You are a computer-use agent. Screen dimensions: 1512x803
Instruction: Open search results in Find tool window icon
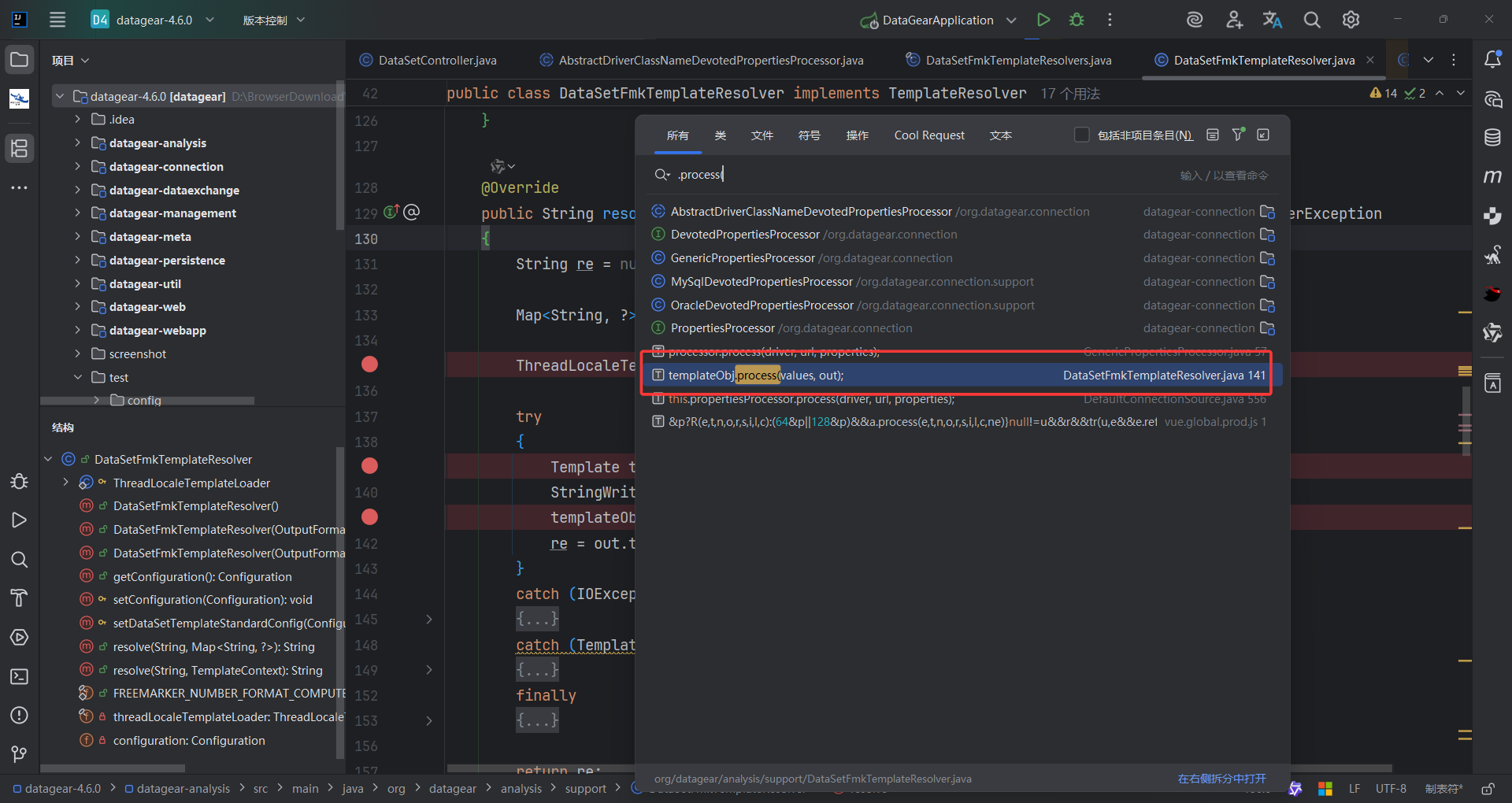(x=1263, y=135)
